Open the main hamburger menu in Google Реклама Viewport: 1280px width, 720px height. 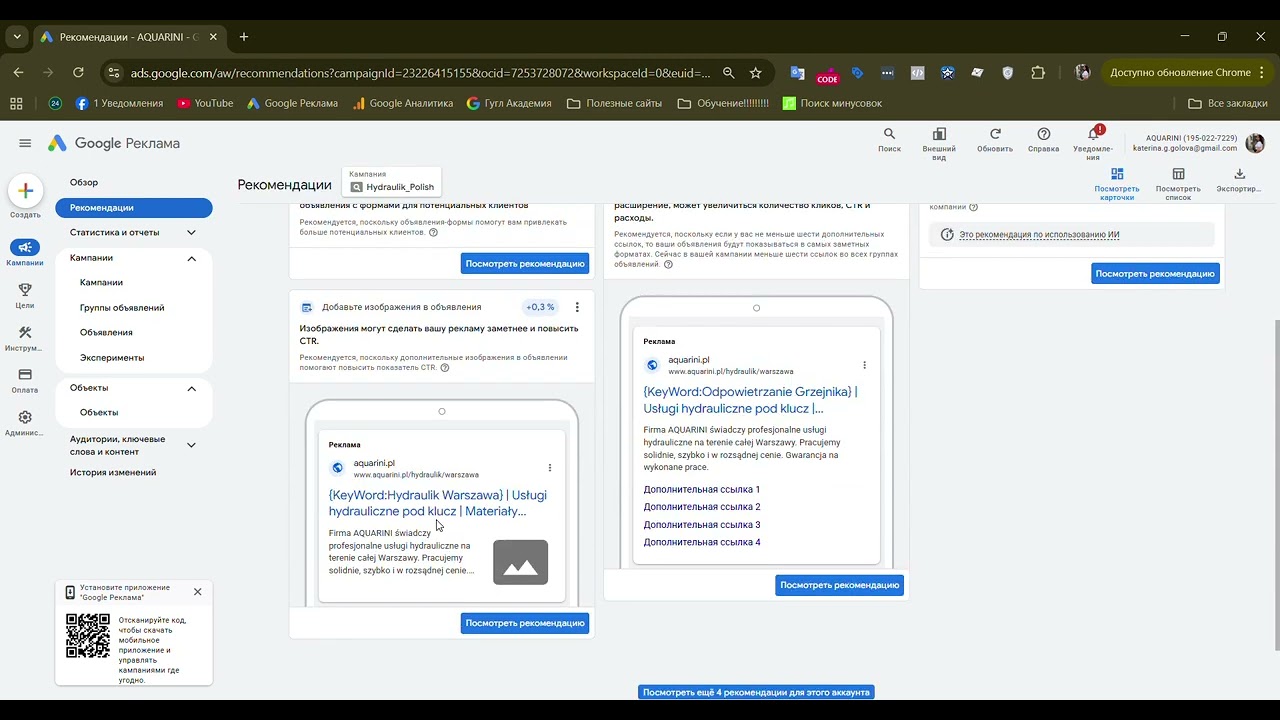(x=25, y=143)
